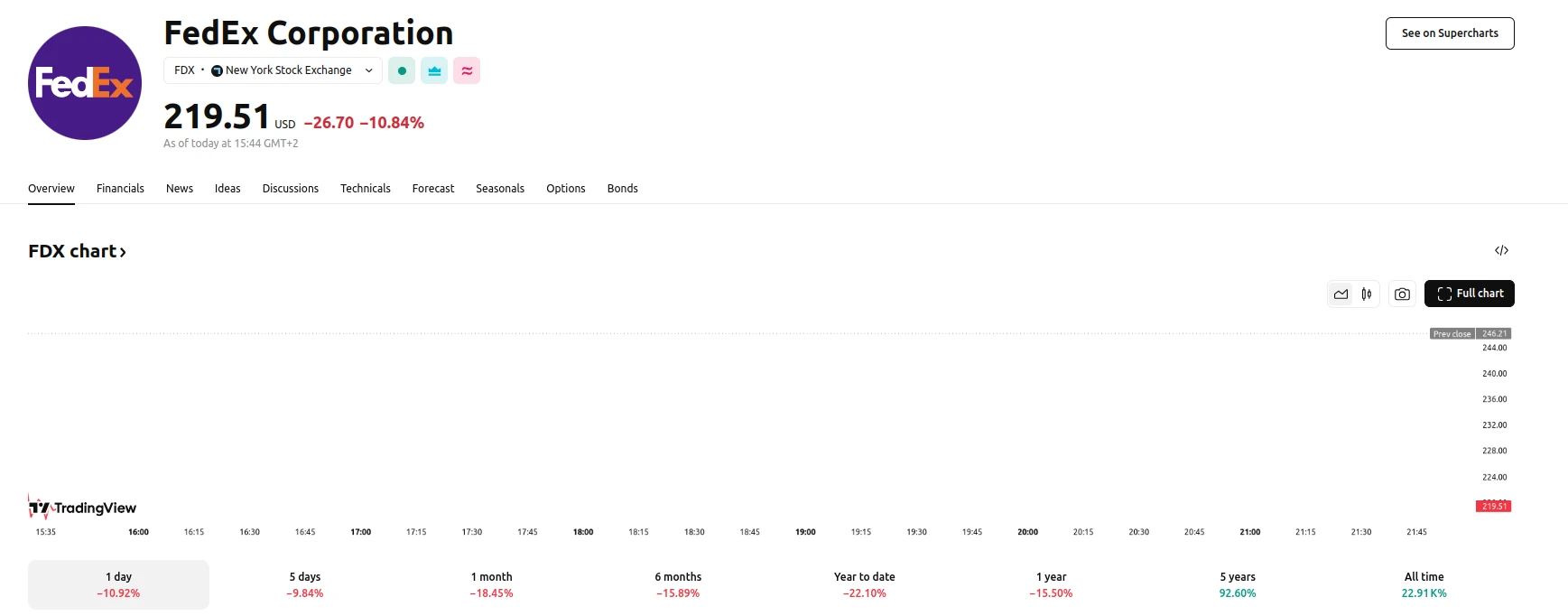Click the green market status dot icon
This screenshot has width=1568, height=616.
[402, 70]
